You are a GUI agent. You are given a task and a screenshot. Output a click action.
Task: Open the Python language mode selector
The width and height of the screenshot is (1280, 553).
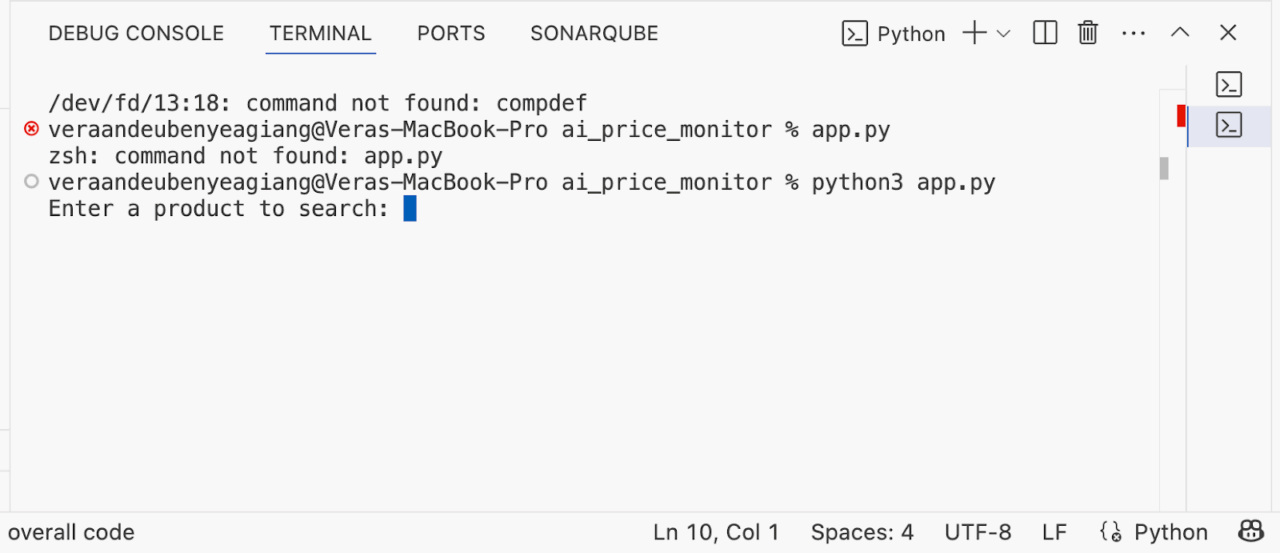coord(1170,532)
